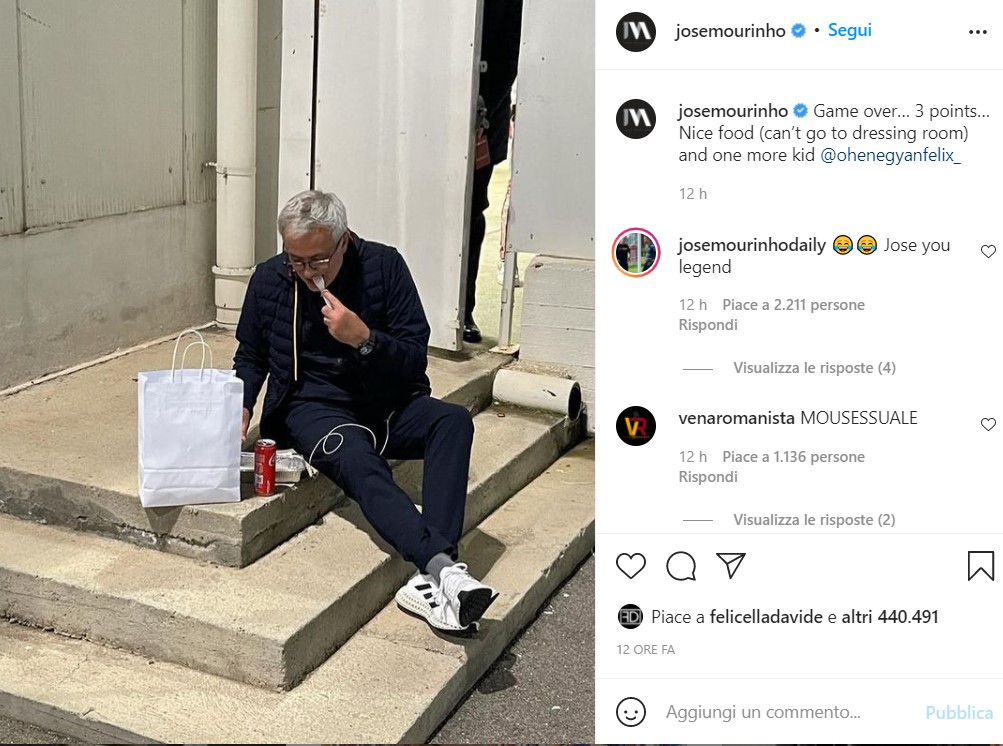Open josemourinhodaily's profile picture
The height and width of the screenshot is (746, 1003).
coord(636,253)
